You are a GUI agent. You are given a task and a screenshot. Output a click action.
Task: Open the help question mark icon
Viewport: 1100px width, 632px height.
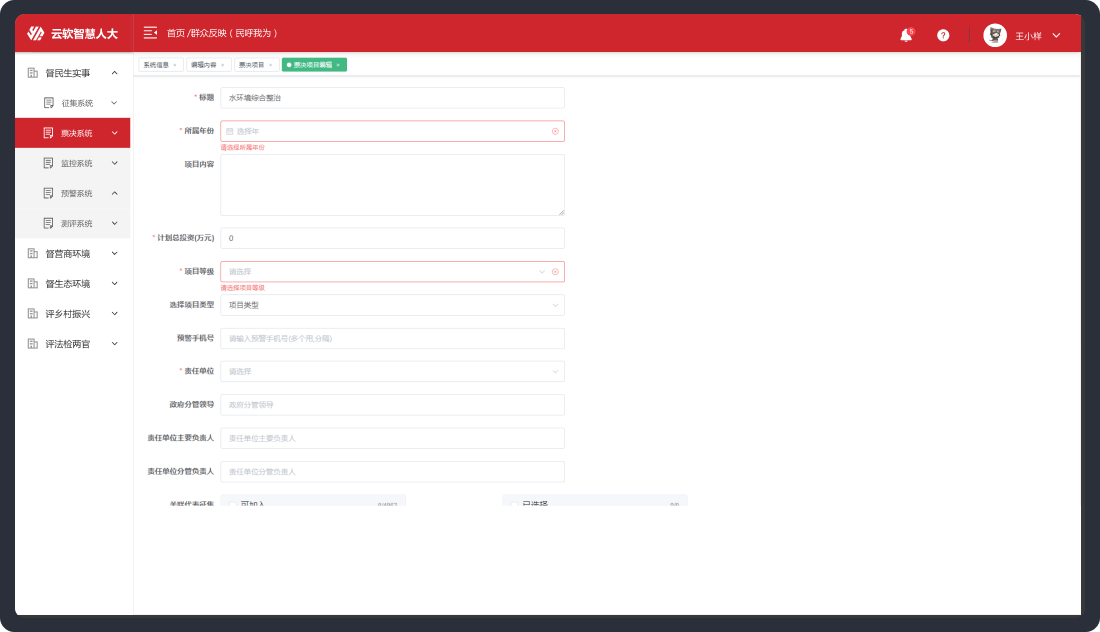click(x=943, y=35)
